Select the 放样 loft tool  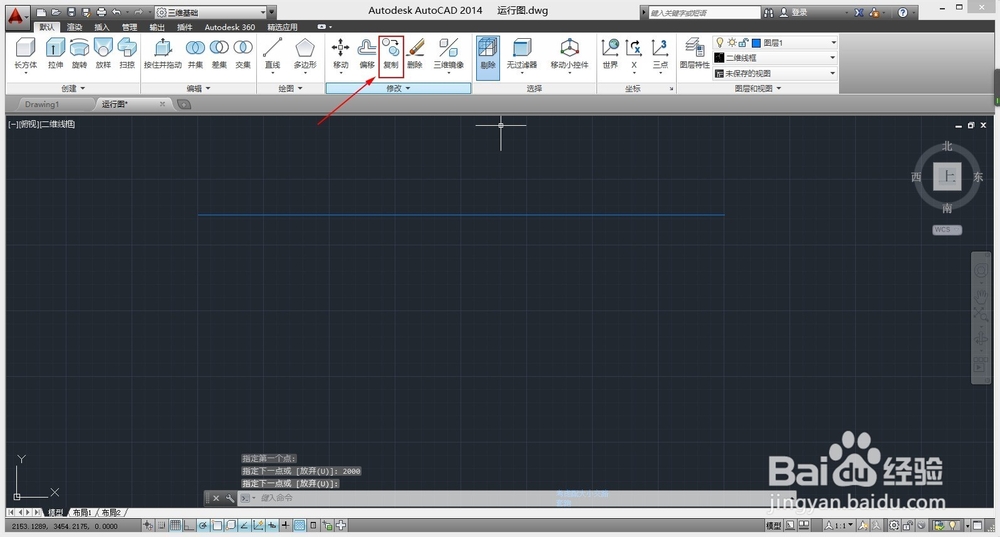point(103,54)
